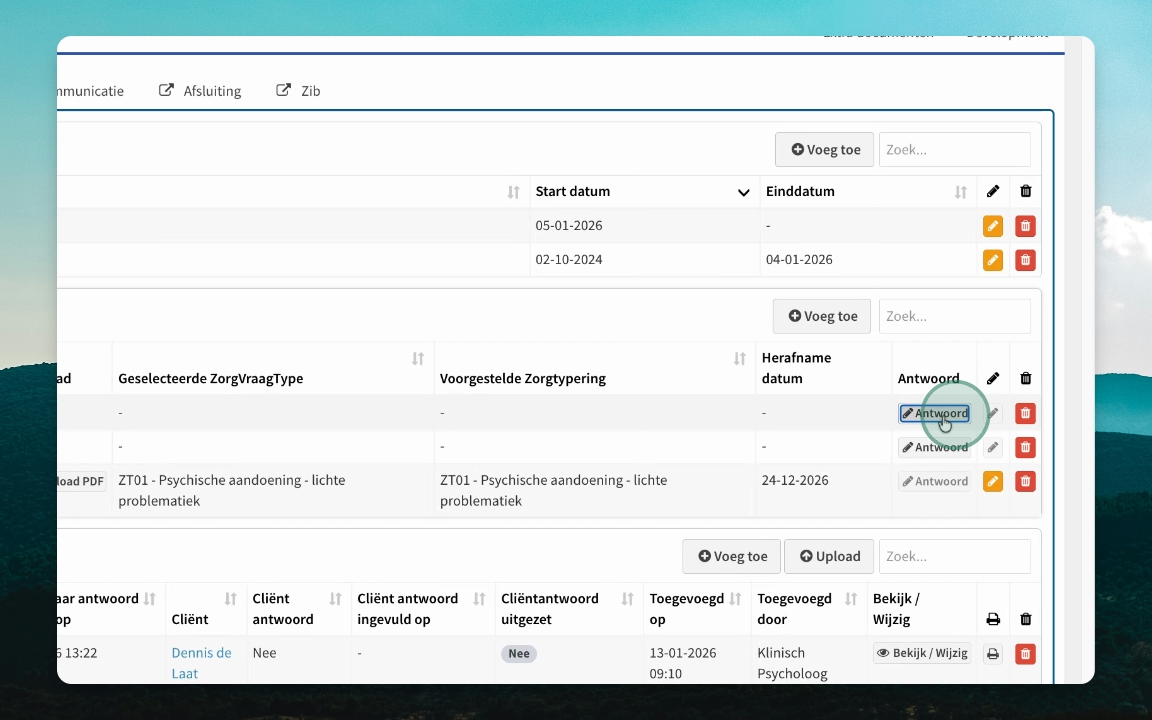Sort by Einddatum column

click(x=960, y=192)
